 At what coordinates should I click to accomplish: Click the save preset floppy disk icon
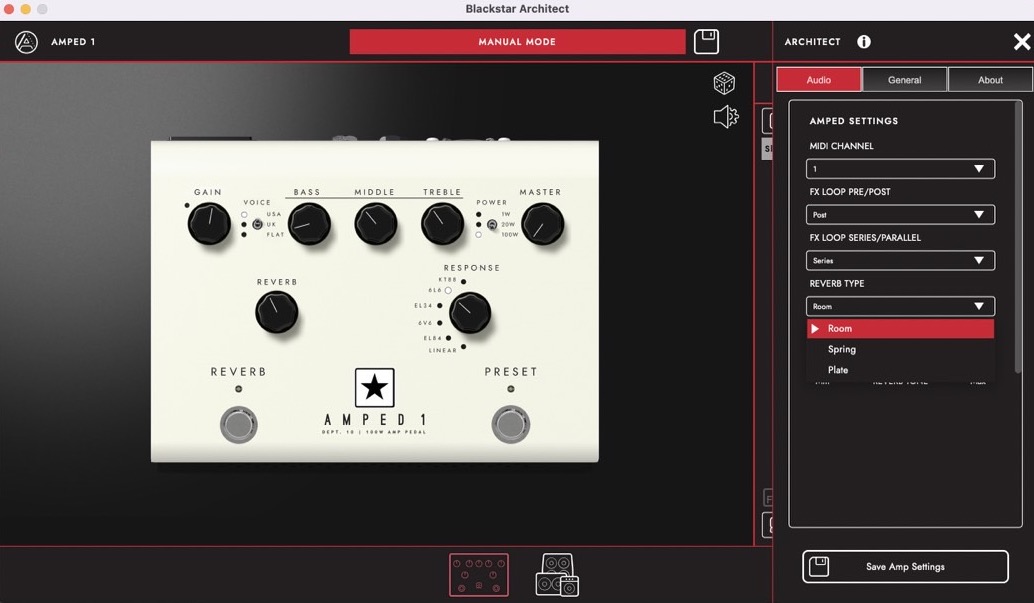click(x=706, y=42)
